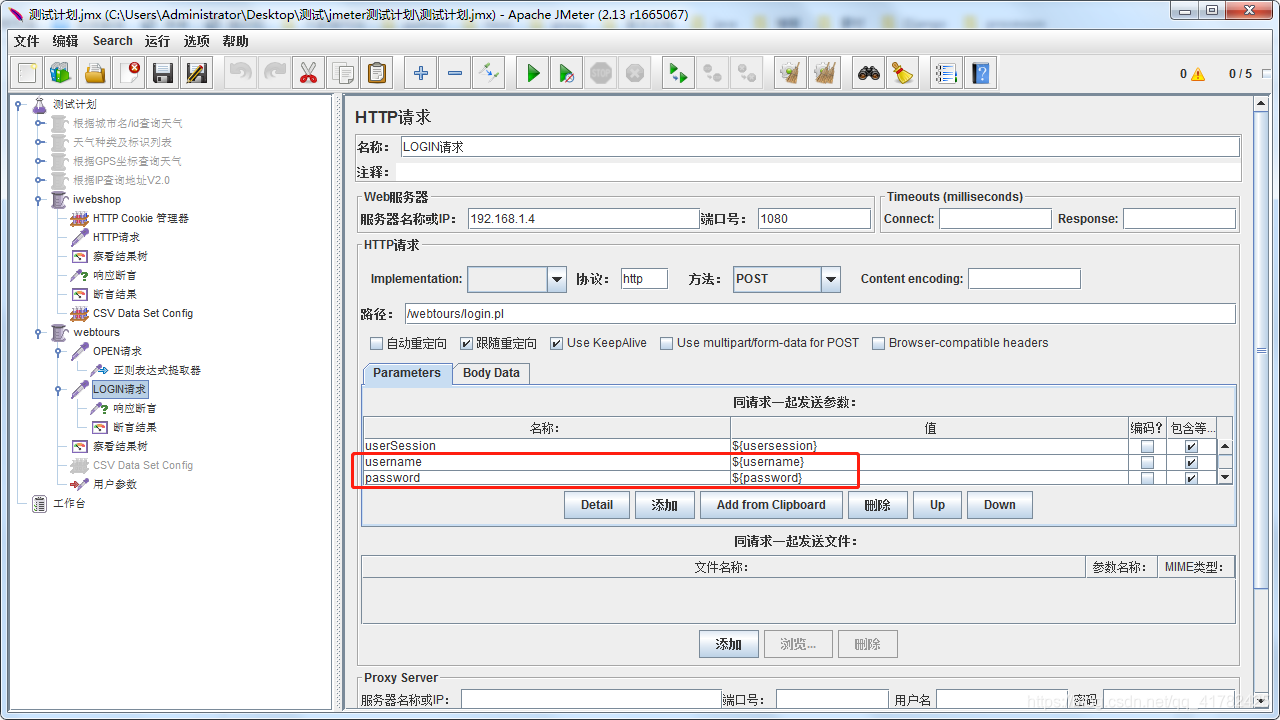
Task: Collapse the 测试计划 root node
Action: point(19,104)
